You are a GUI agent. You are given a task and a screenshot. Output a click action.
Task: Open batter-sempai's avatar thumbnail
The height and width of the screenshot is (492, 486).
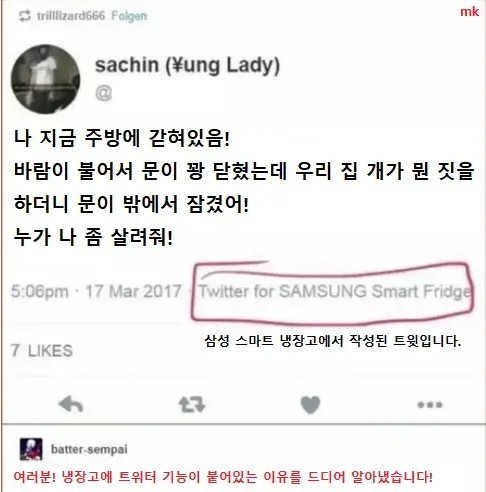click(x=31, y=449)
